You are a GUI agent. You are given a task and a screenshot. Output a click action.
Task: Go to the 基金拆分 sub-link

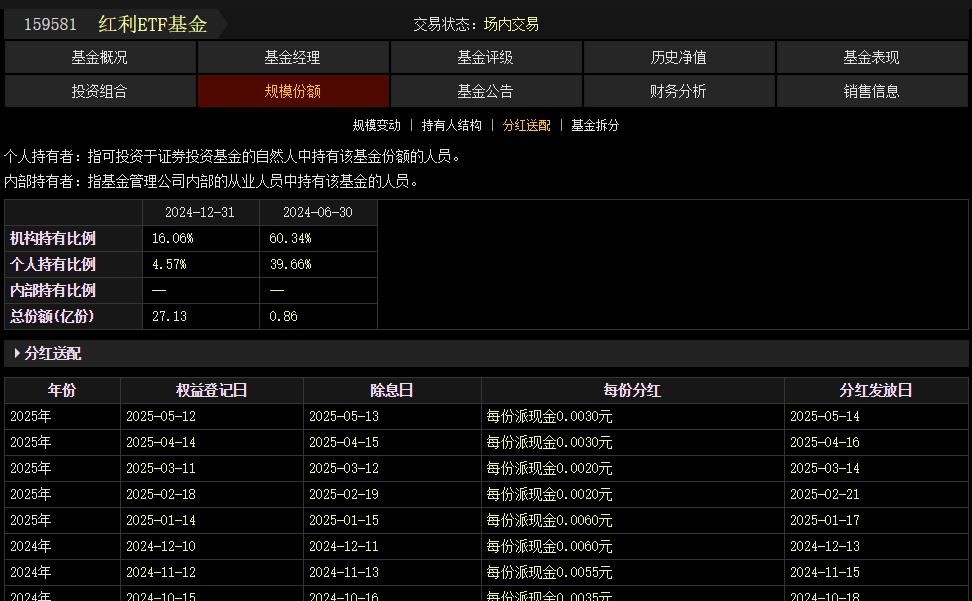595,125
